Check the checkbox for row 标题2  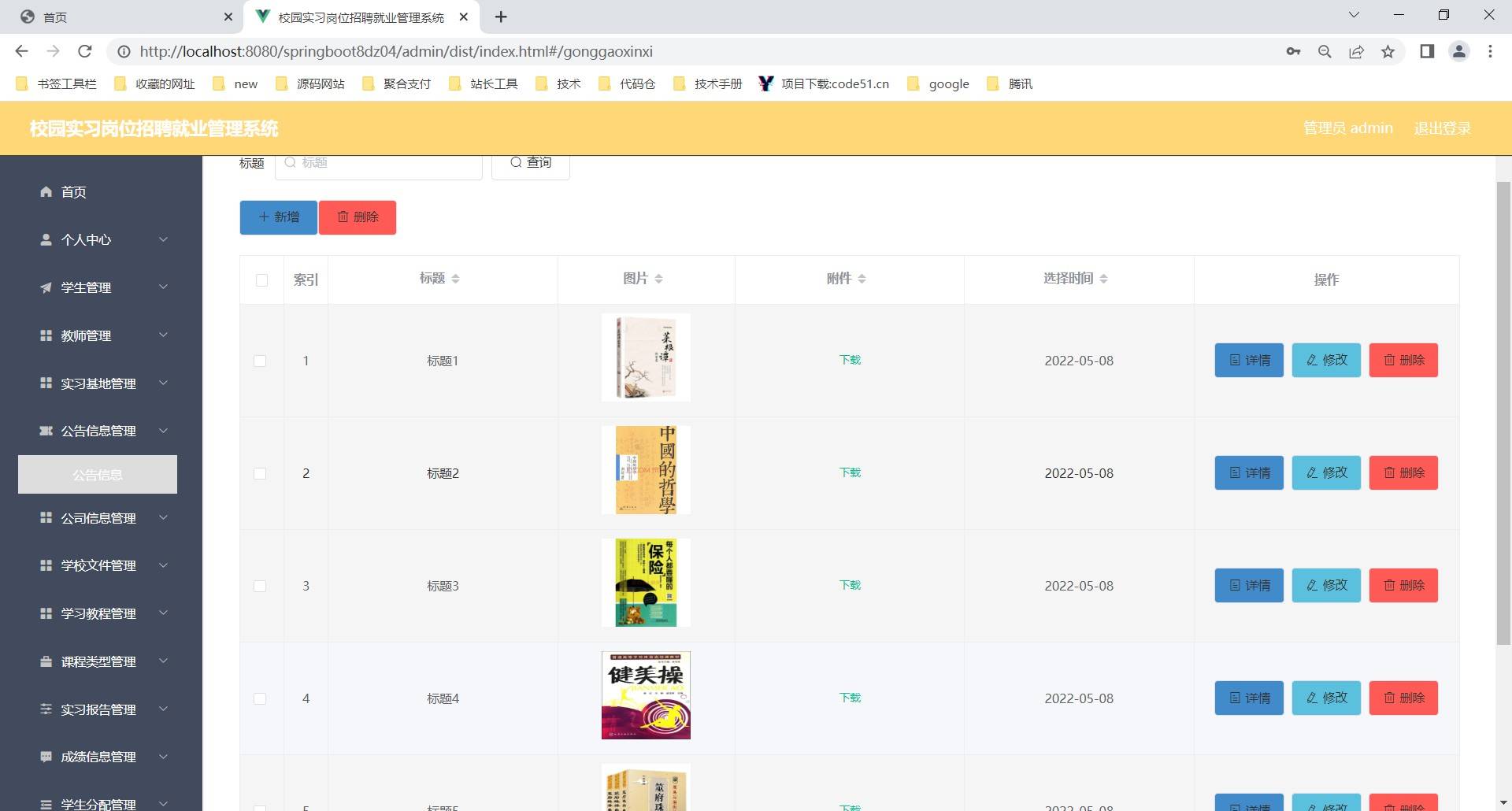pyautogui.click(x=261, y=473)
